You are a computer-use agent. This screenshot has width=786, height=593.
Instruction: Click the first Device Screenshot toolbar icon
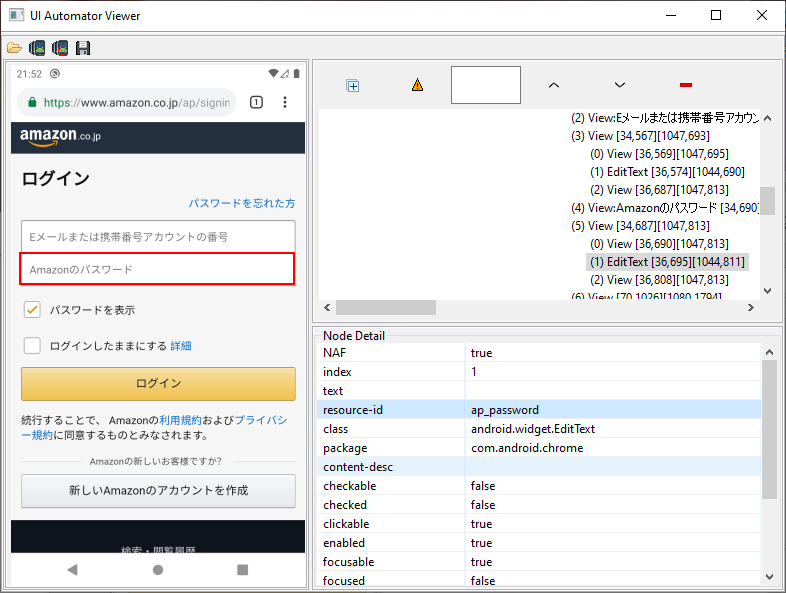pos(37,48)
